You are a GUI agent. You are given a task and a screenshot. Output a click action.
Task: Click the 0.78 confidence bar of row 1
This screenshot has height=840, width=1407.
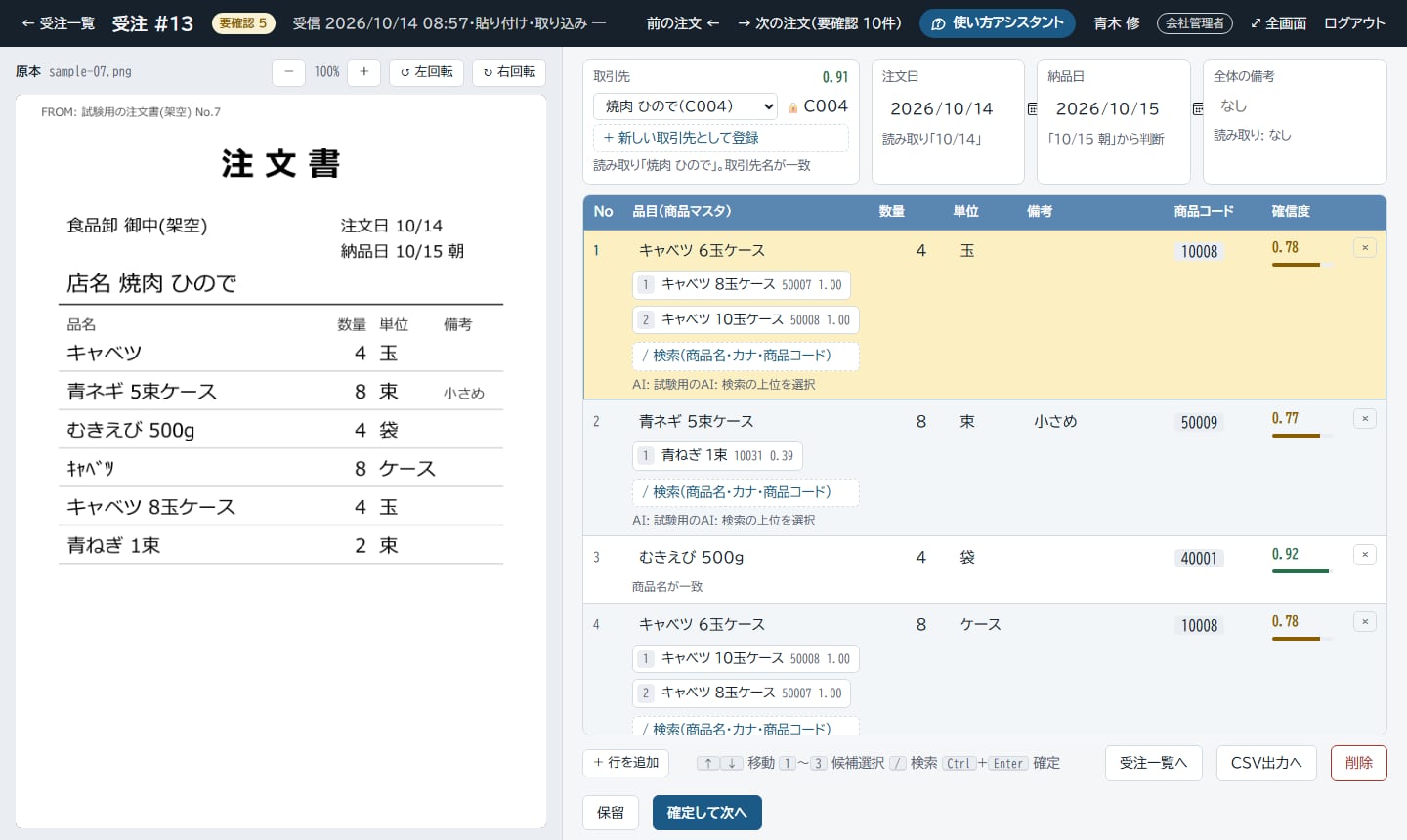coord(1300,265)
